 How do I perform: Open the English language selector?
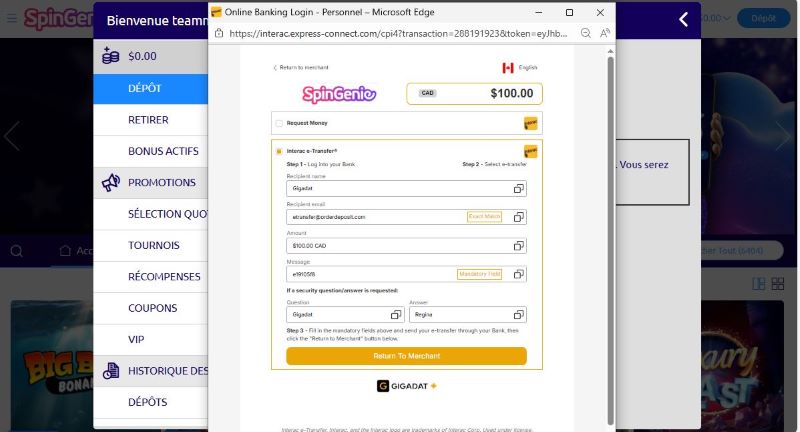pos(528,67)
